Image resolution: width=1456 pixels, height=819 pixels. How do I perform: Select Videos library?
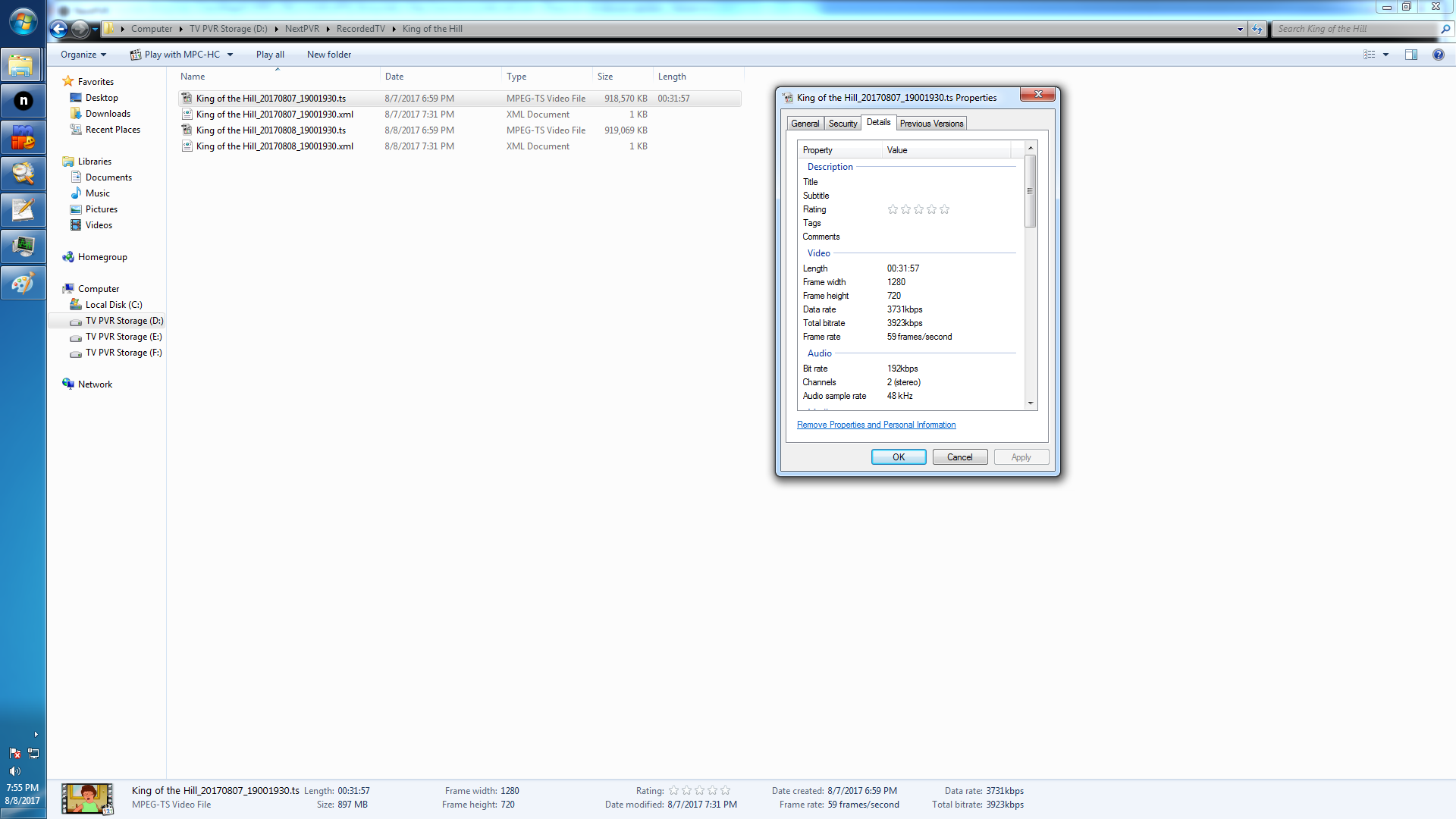click(99, 225)
